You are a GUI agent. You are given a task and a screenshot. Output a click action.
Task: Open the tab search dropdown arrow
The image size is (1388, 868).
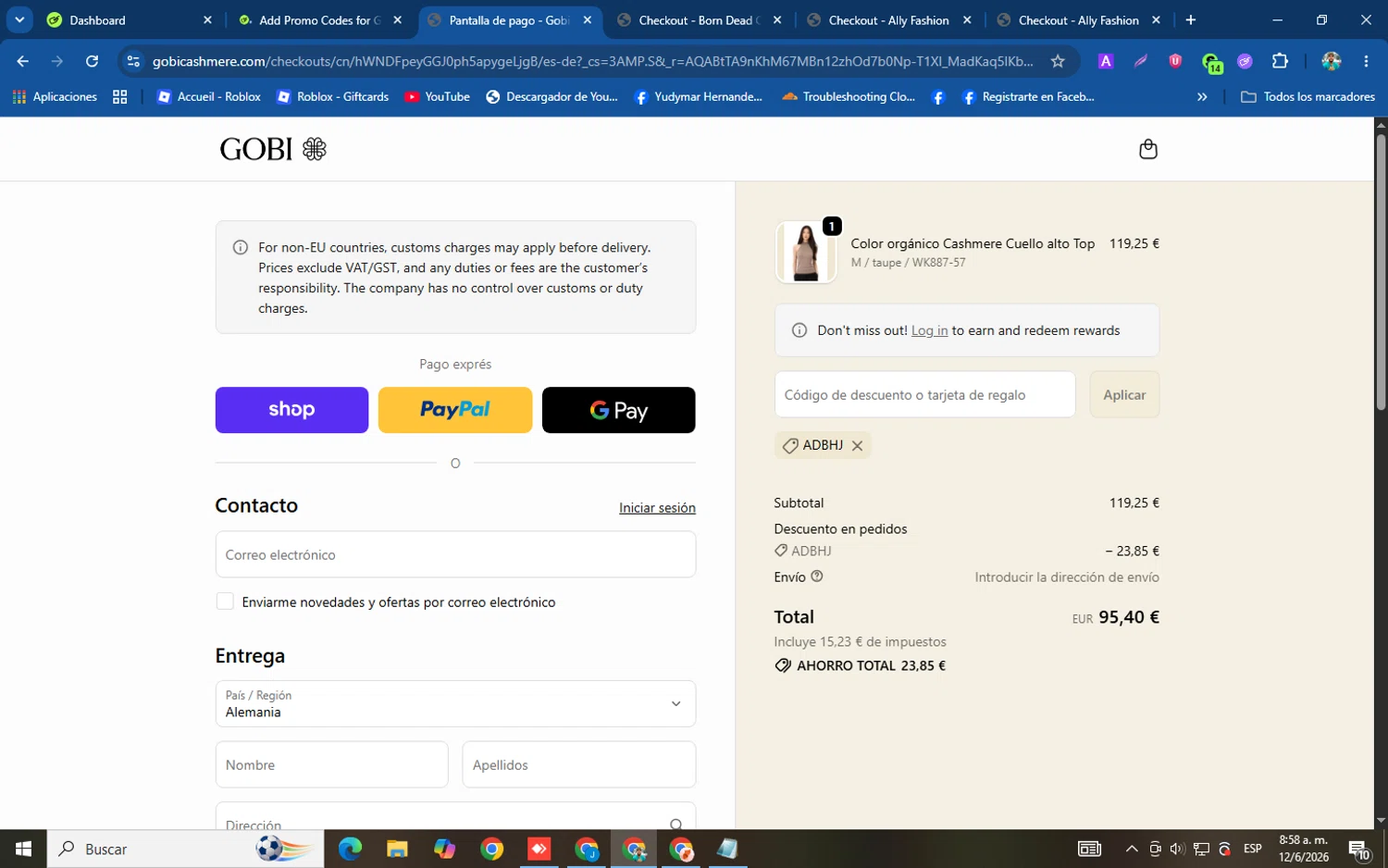point(19,19)
